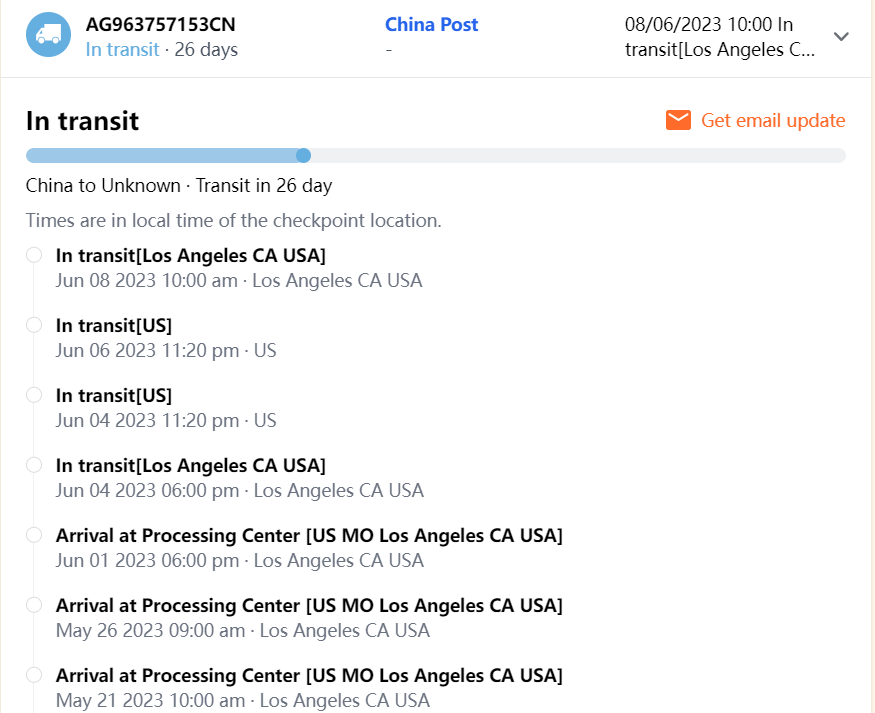The height and width of the screenshot is (713, 875).
Task: Click the Jun 01 arrival checkpoint marker
Action: pyautogui.click(x=34, y=535)
